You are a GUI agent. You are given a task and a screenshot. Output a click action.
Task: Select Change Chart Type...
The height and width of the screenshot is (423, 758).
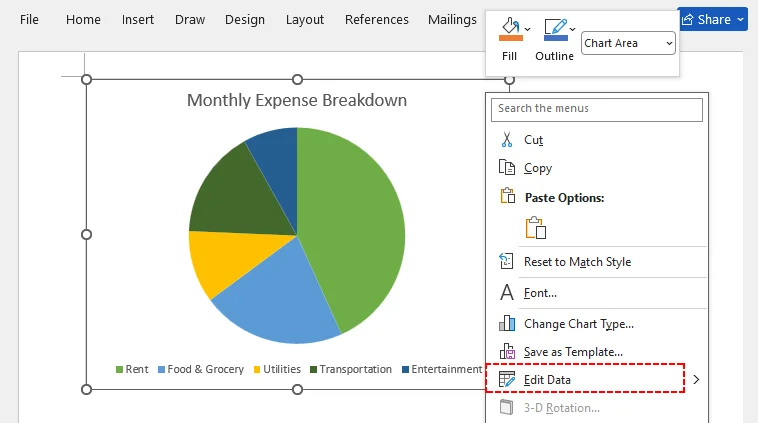coord(579,323)
